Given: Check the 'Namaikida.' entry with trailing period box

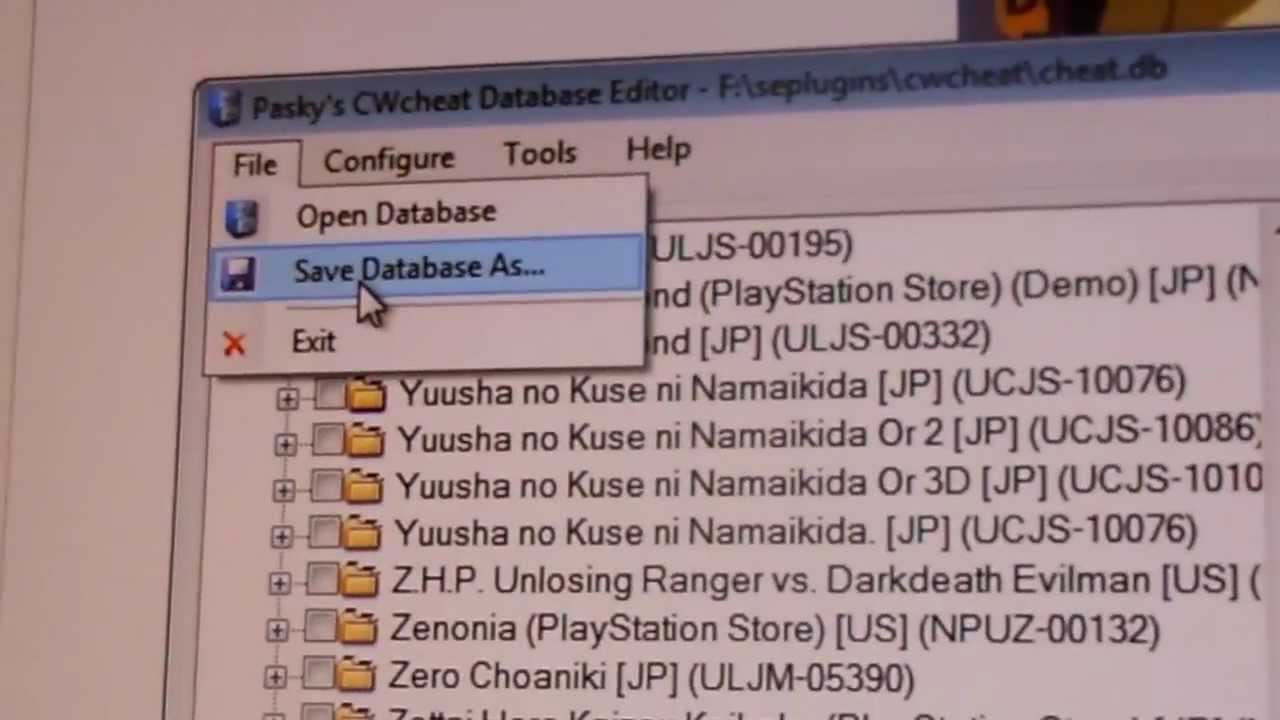Looking at the screenshot, I should pos(324,533).
